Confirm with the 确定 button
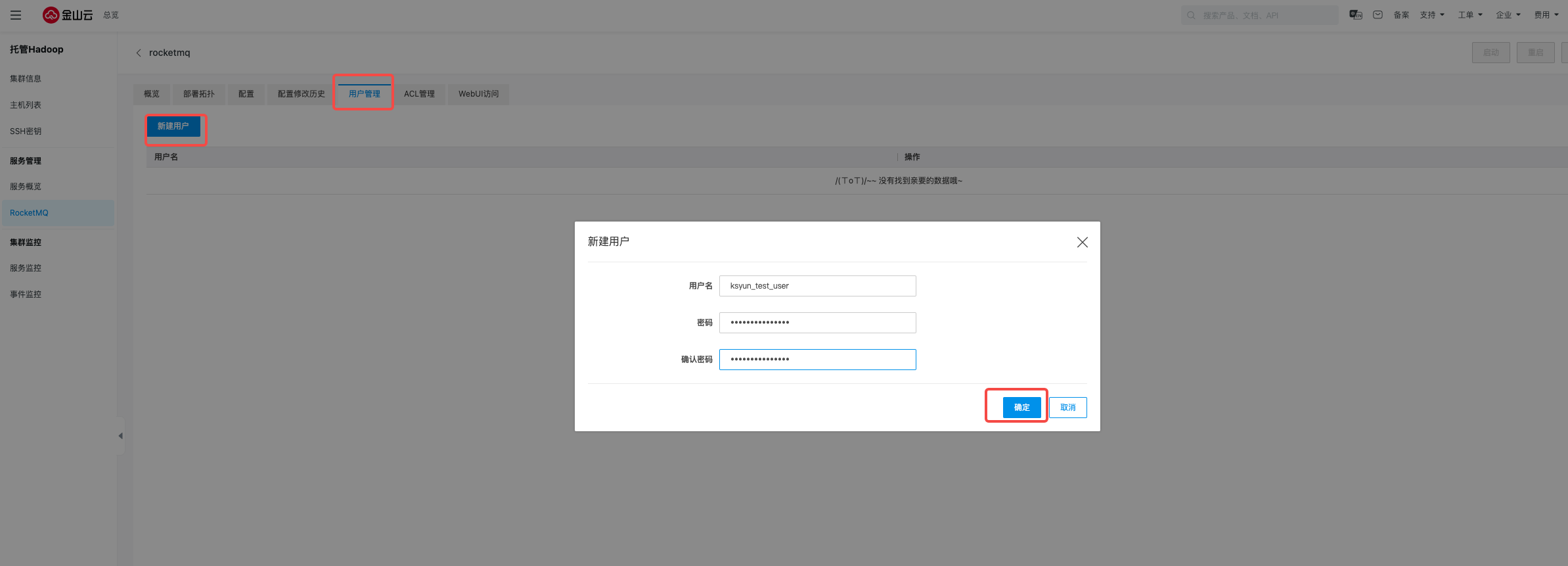The width and height of the screenshot is (1568, 566). click(1022, 408)
